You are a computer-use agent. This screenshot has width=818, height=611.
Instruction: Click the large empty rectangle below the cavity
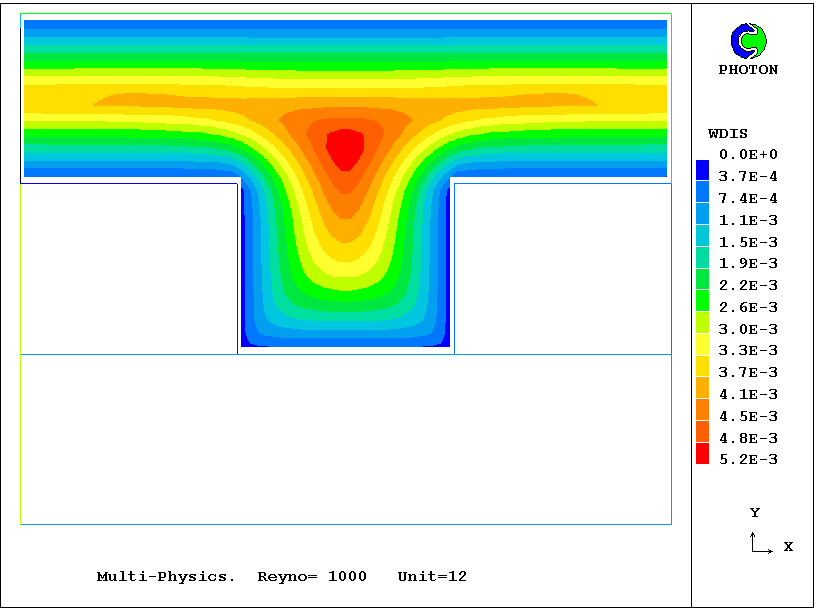(345, 438)
